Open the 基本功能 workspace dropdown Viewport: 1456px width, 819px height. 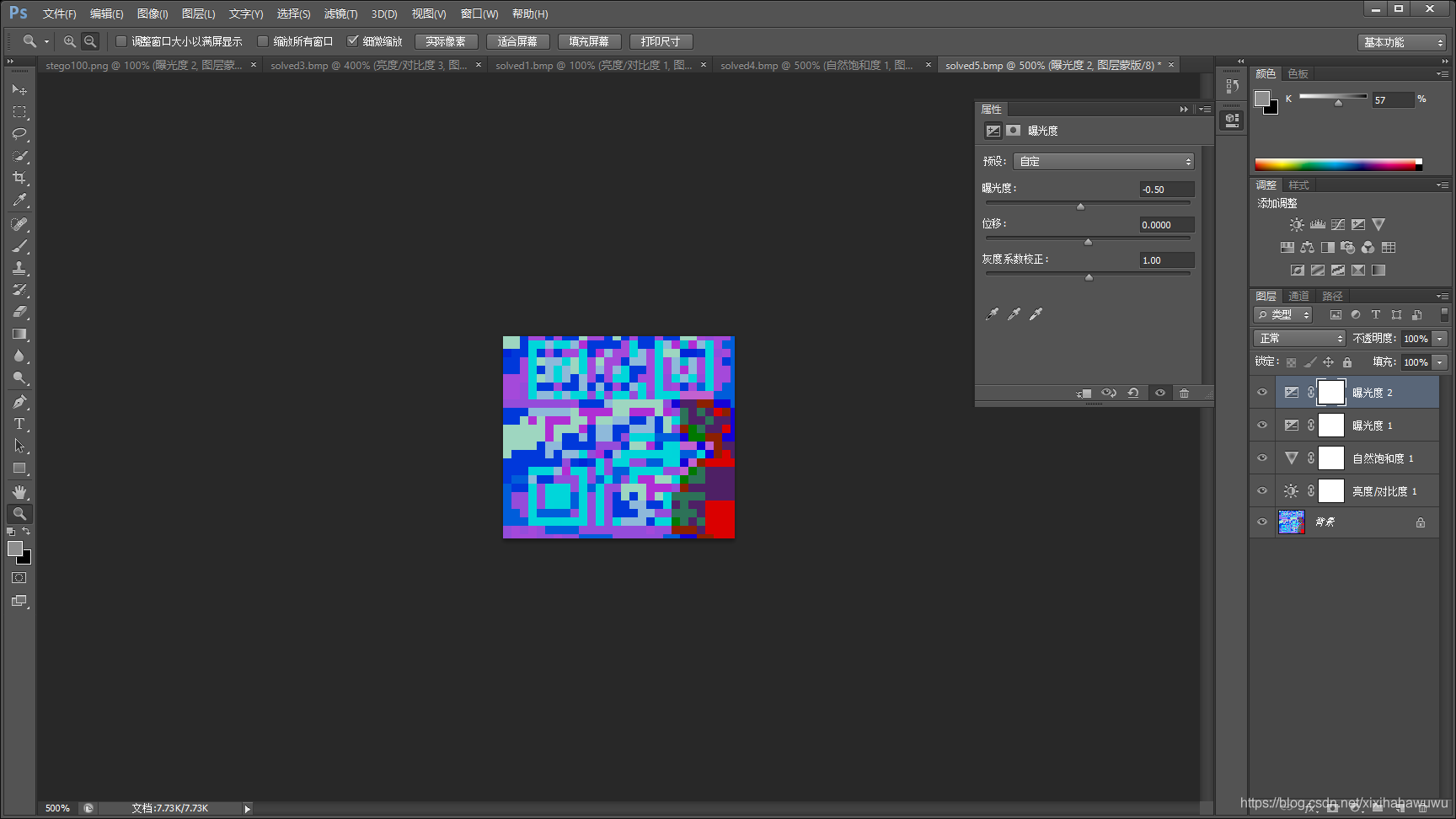(x=1403, y=42)
